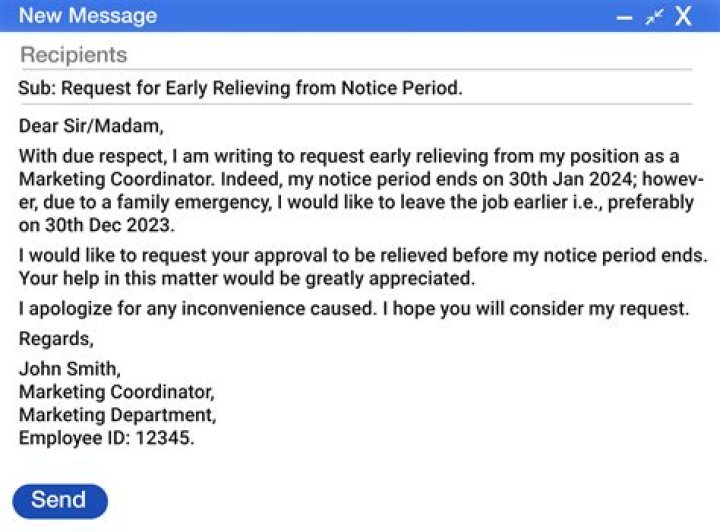Viewport: 720px width, 532px height.
Task: Click the subject line about Early Relieving
Action: click(x=240, y=88)
